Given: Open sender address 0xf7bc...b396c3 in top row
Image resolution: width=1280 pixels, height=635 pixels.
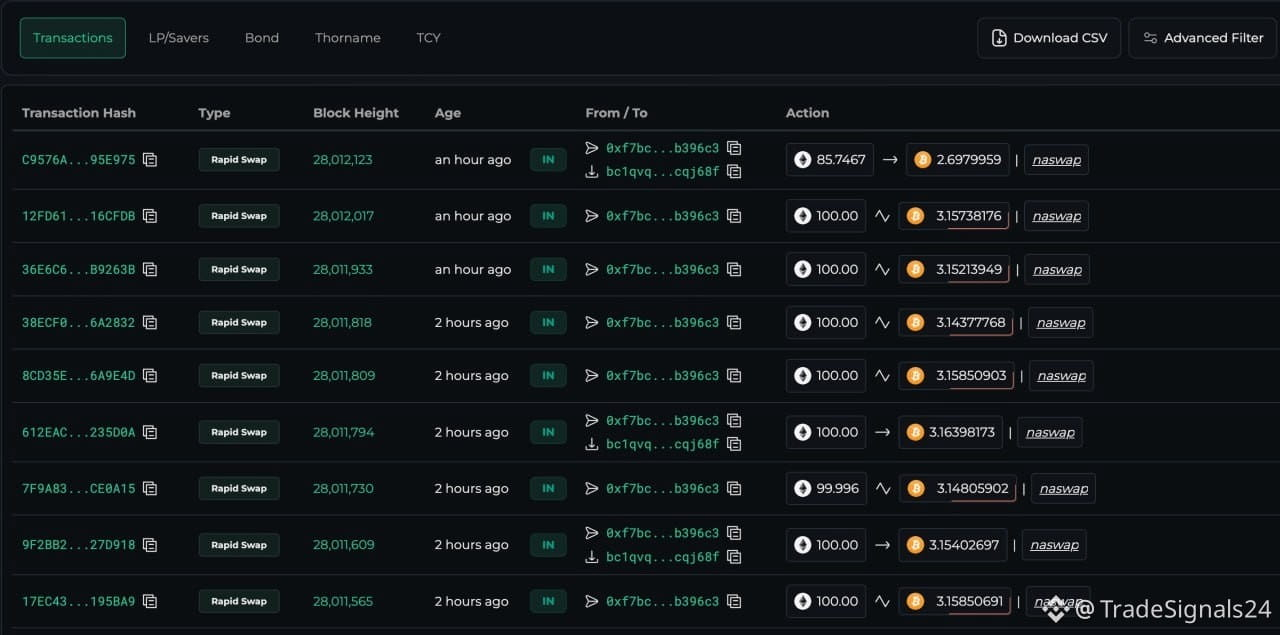Looking at the screenshot, I should (x=662, y=148).
